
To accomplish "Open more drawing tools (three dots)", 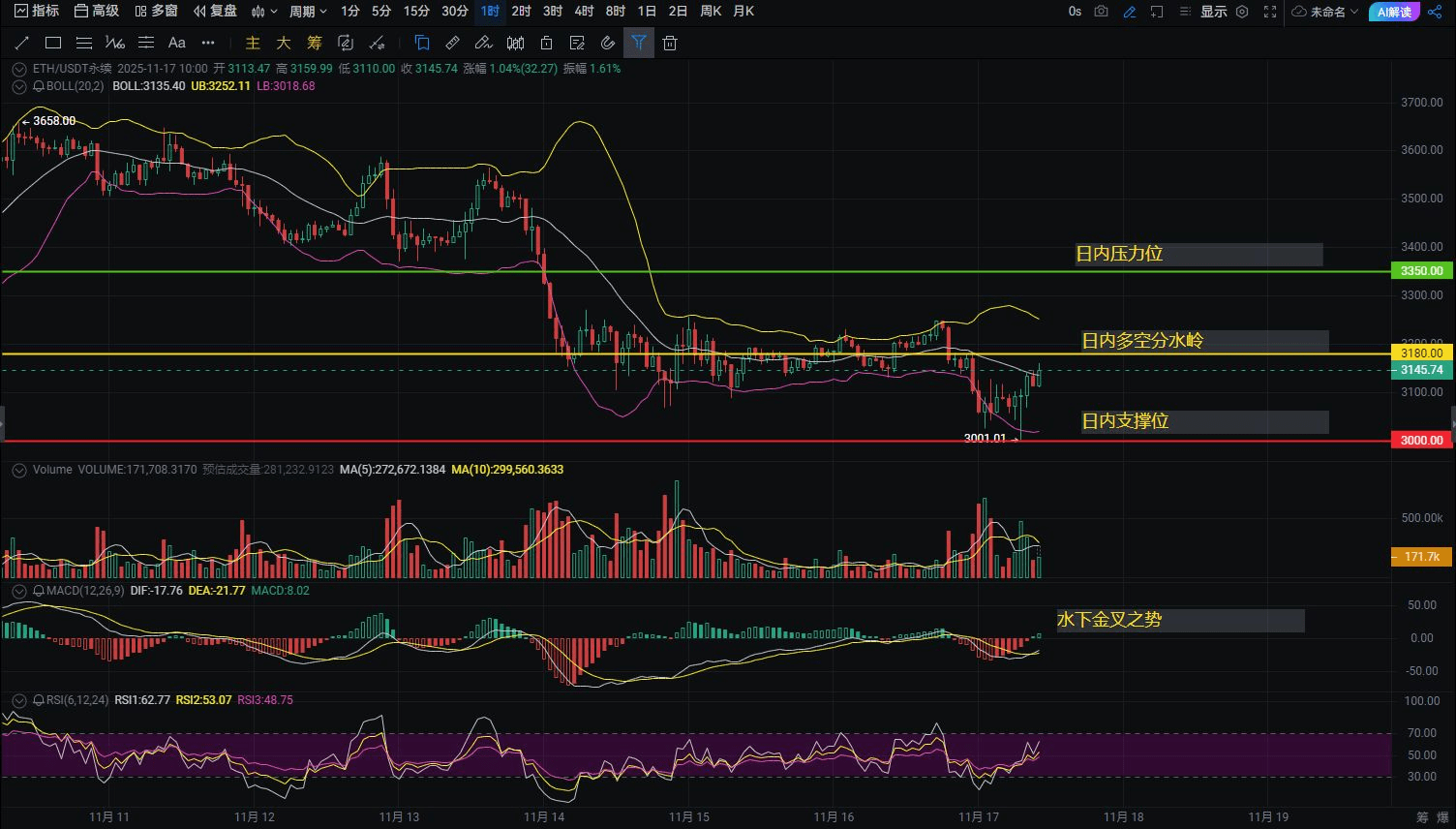I will click(x=207, y=43).
